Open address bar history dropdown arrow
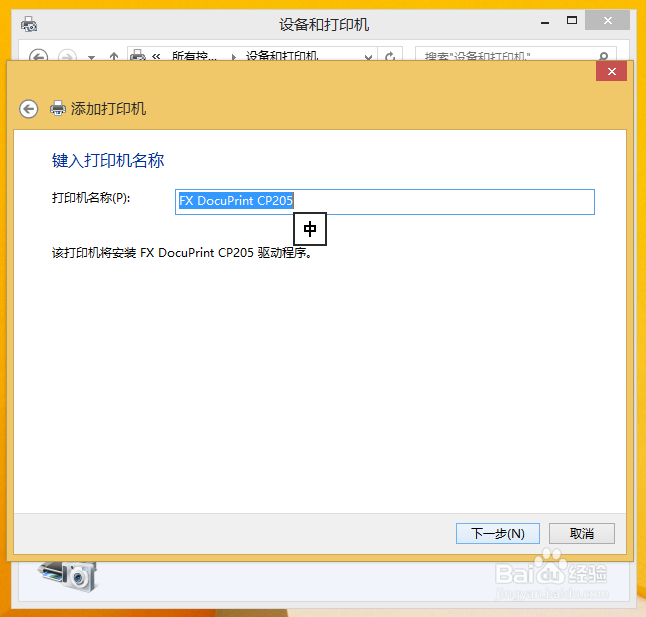The image size is (646, 617). [368, 57]
